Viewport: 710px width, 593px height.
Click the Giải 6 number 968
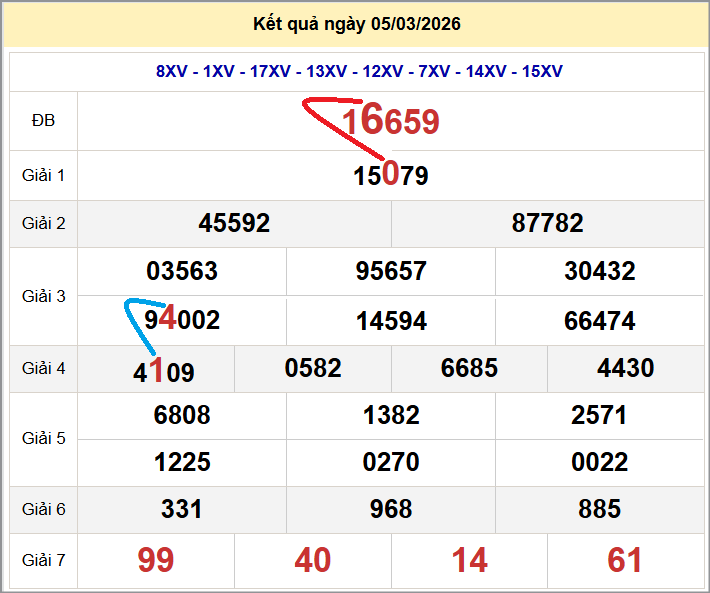[391, 509]
